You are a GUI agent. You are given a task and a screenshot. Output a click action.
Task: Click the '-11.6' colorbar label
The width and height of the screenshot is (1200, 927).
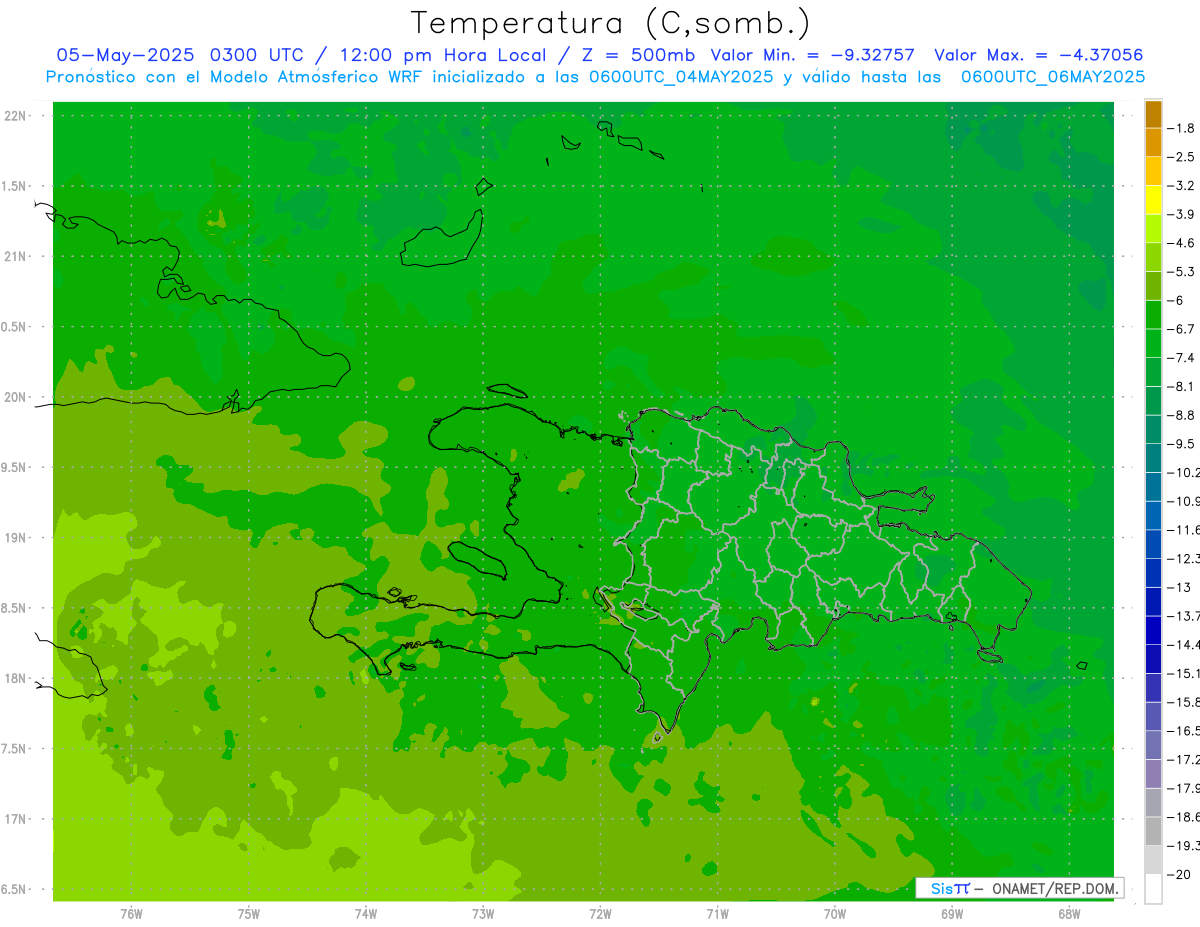[1184, 529]
